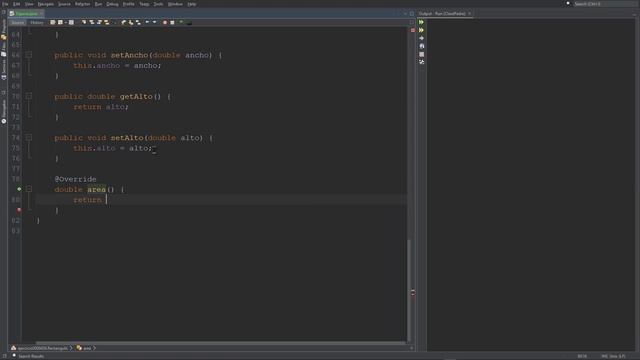
Task: Open the Tools menu
Action: tap(158, 4)
